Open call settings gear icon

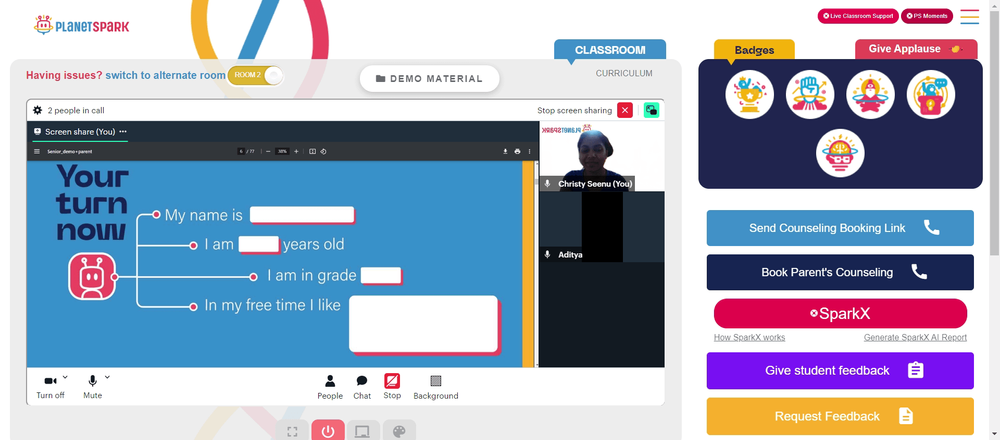point(38,110)
